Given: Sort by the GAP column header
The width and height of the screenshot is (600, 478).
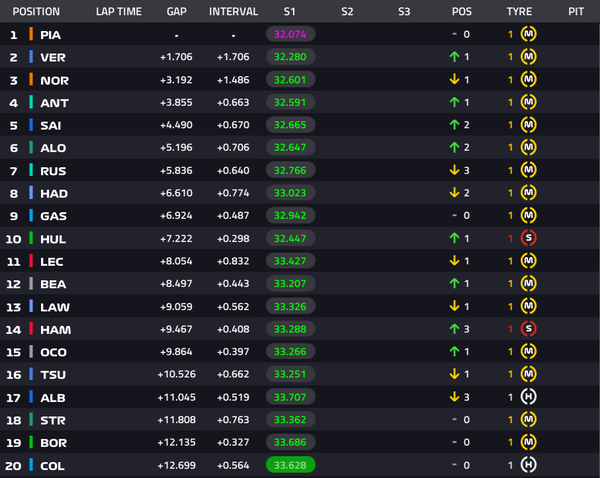Looking at the screenshot, I should (x=176, y=11).
